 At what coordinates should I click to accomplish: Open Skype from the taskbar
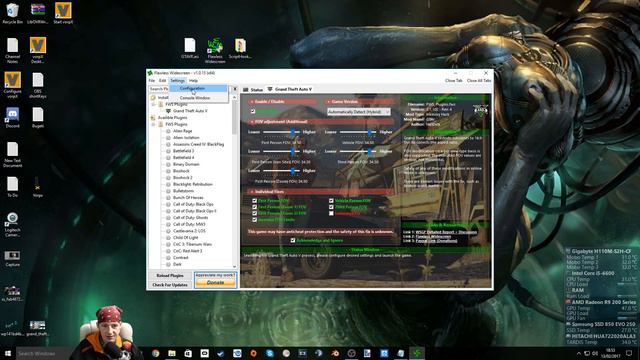[270, 353]
